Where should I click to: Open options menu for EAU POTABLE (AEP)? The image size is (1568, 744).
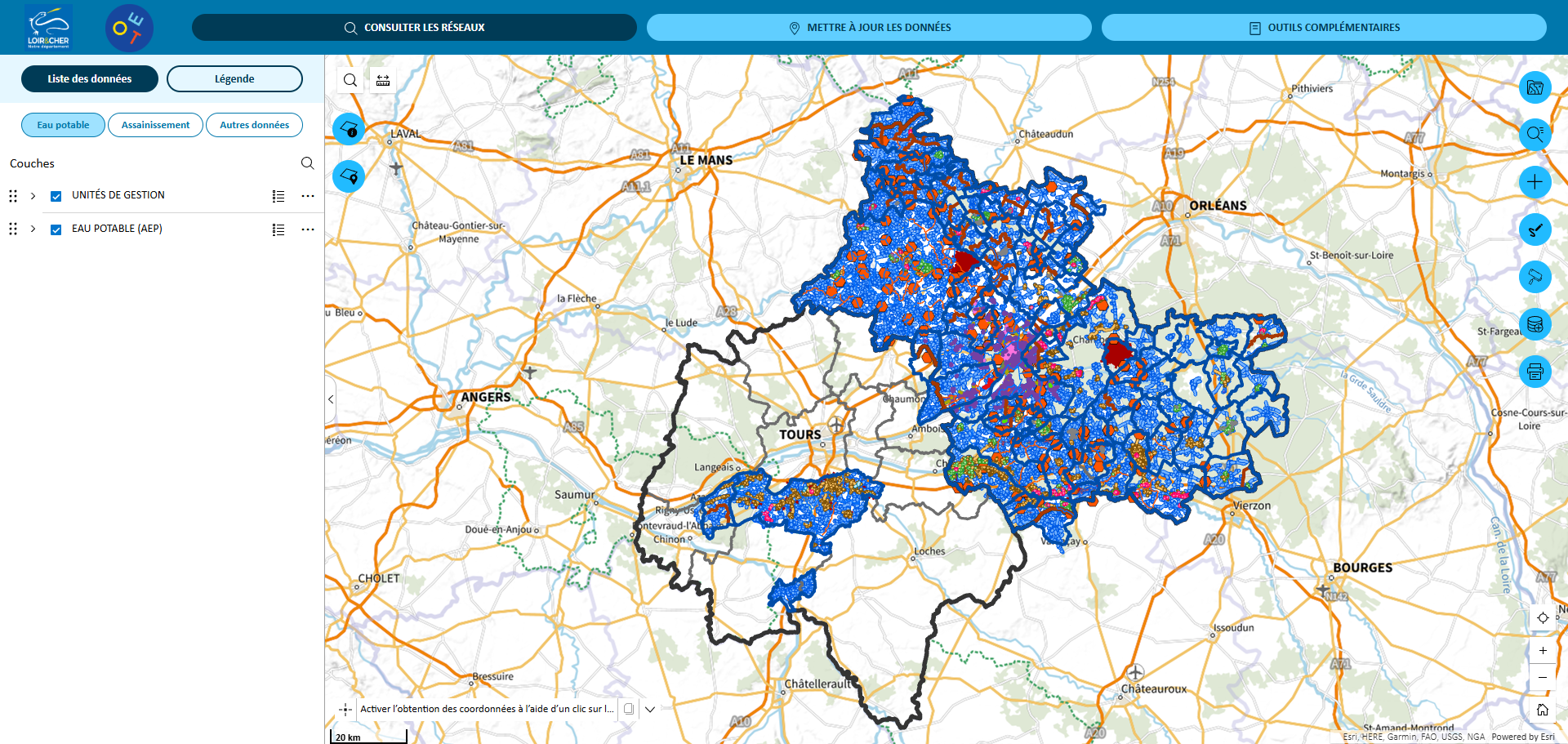click(308, 229)
